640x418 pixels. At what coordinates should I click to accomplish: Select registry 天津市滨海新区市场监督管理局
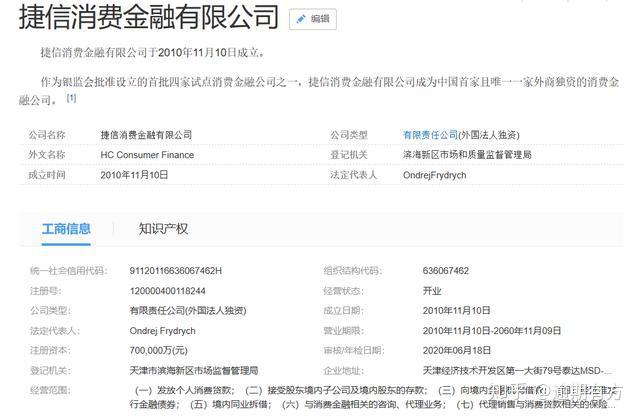tap(194, 371)
